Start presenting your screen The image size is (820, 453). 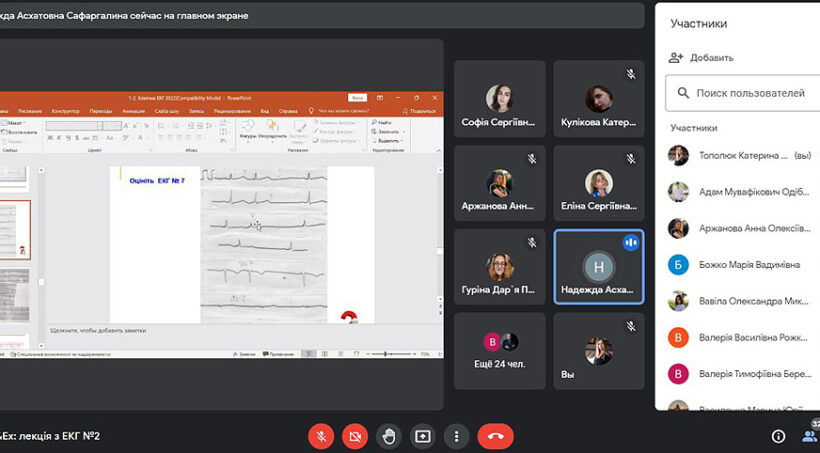click(x=423, y=436)
